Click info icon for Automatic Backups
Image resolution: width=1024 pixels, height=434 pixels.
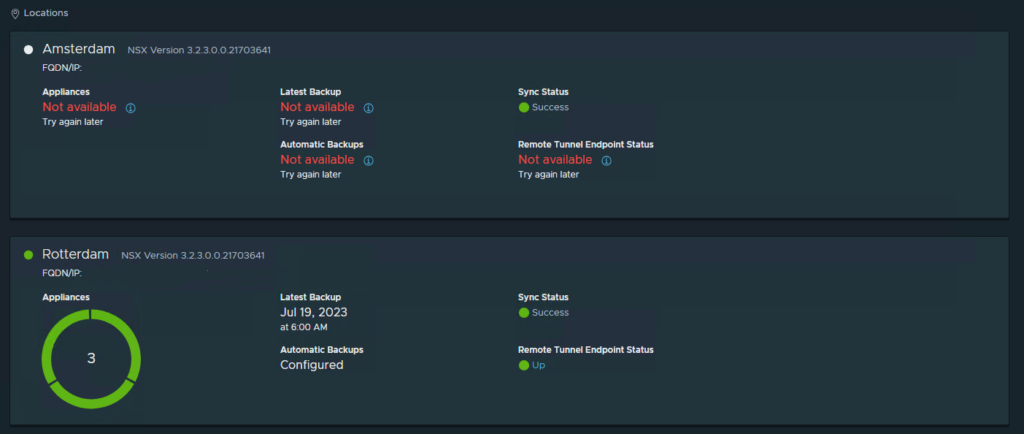point(368,161)
